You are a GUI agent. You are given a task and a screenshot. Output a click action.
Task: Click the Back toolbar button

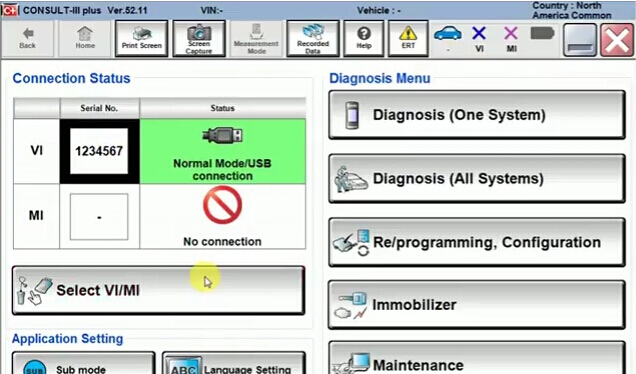point(27,39)
